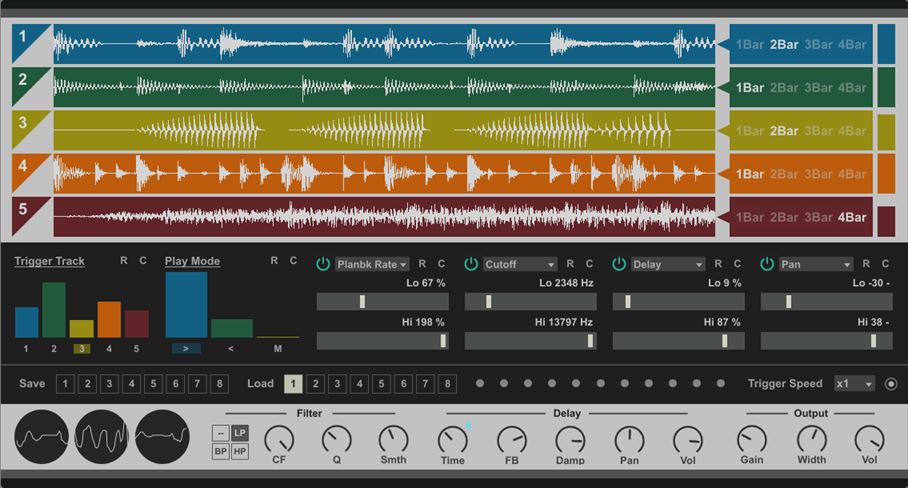Disable the Delay modulator power icon
Image resolution: width=908 pixels, height=488 pixels.
(x=619, y=264)
